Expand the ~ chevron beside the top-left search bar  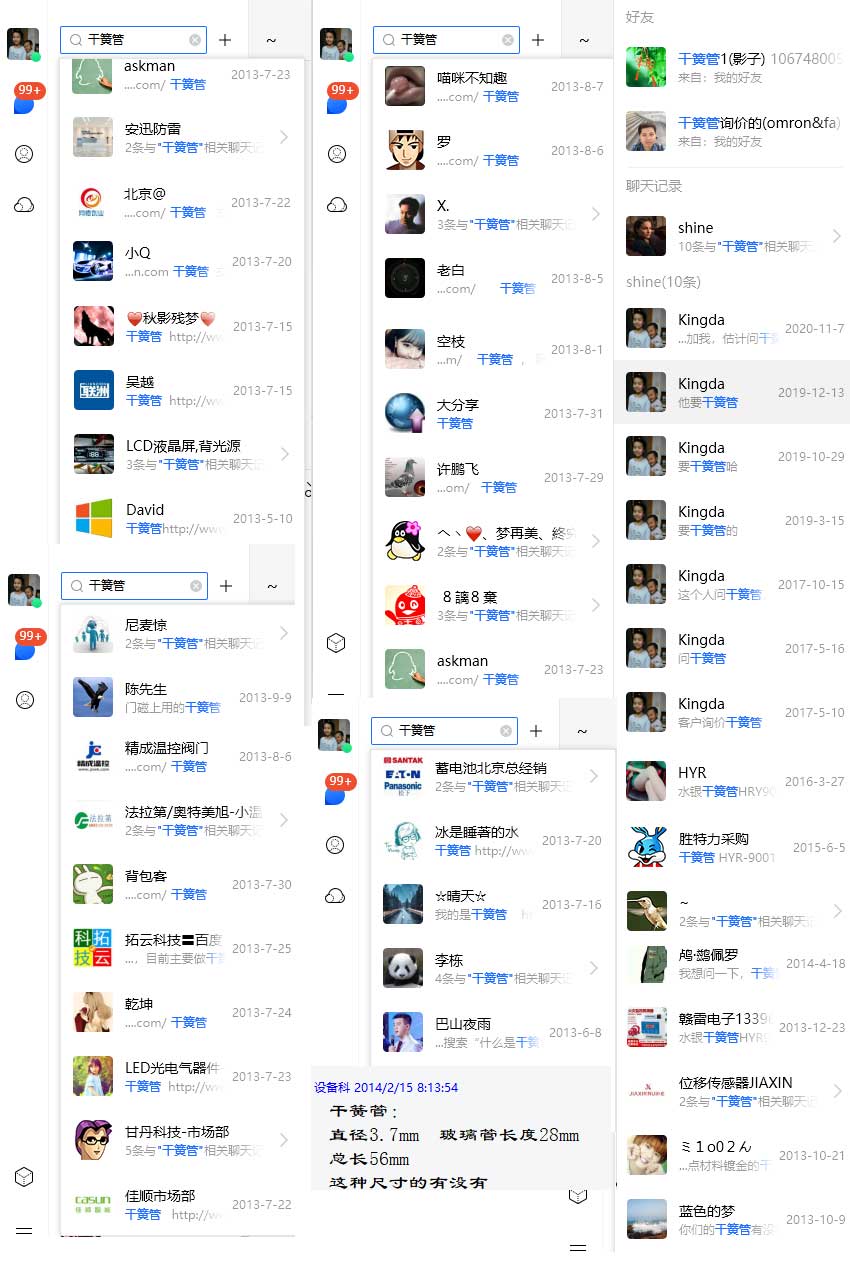coord(271,39)
